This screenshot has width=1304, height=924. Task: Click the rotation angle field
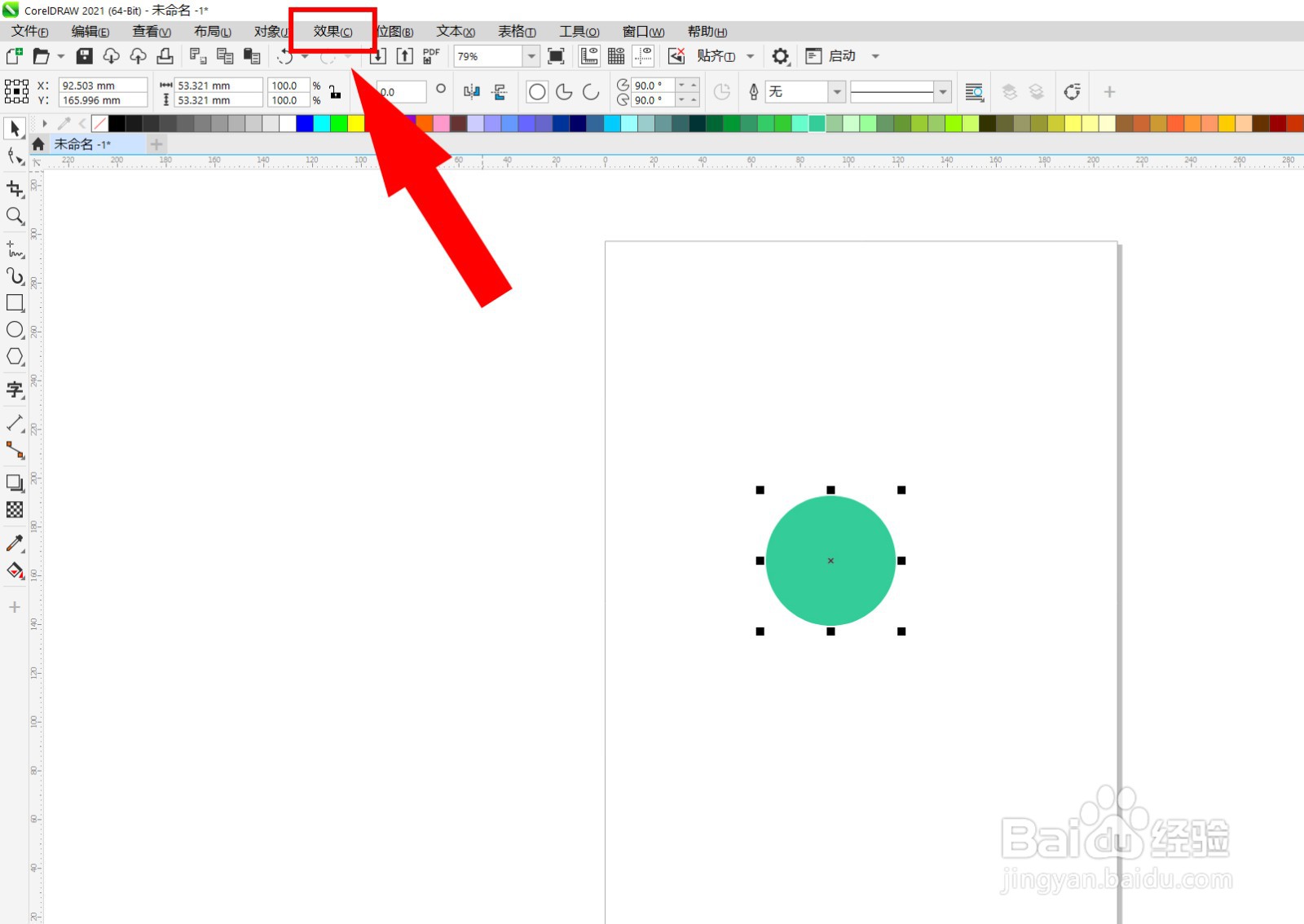click(x=403, y=92)
